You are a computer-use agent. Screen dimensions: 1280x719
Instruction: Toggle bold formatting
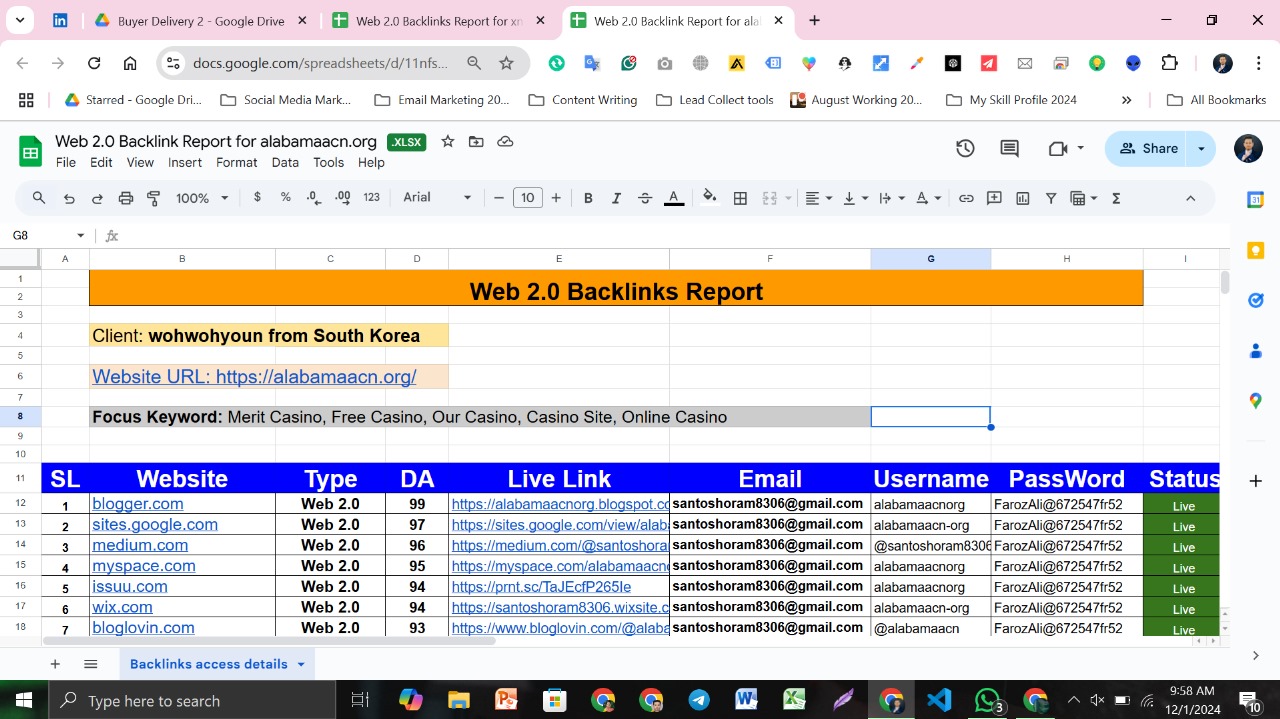click(588, 198)
